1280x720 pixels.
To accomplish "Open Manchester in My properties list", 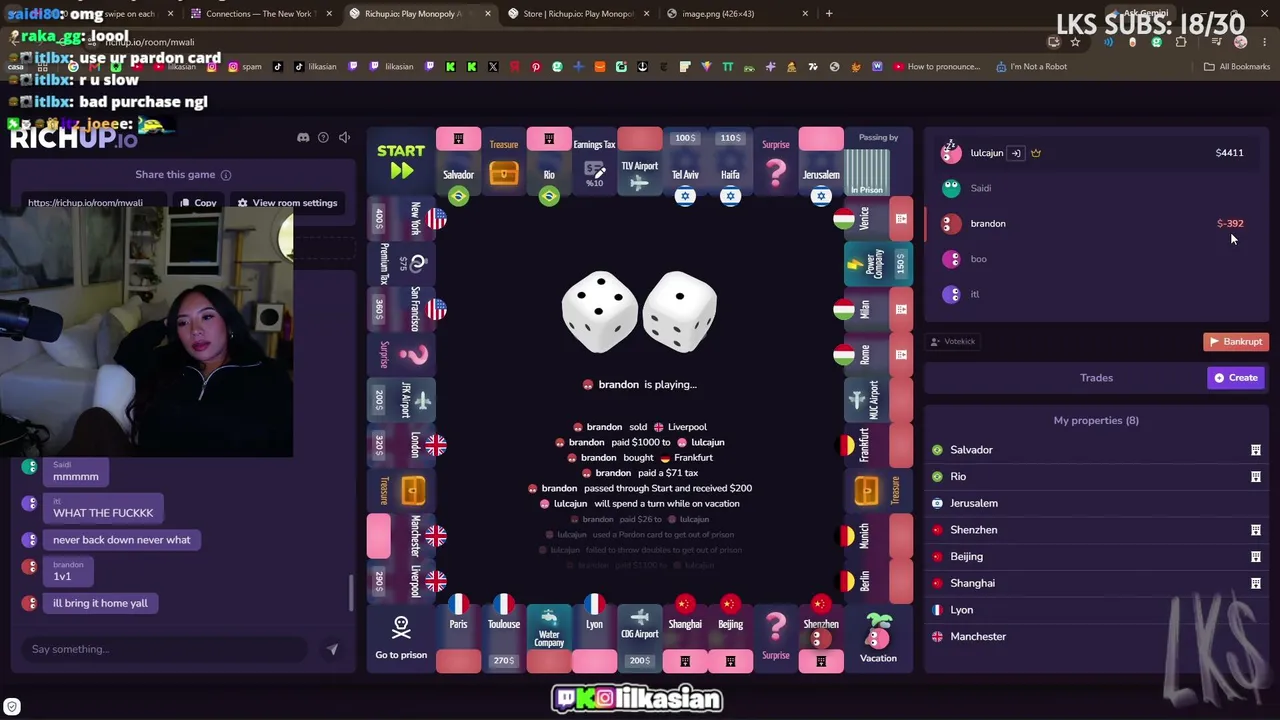I will point(1096,636).
